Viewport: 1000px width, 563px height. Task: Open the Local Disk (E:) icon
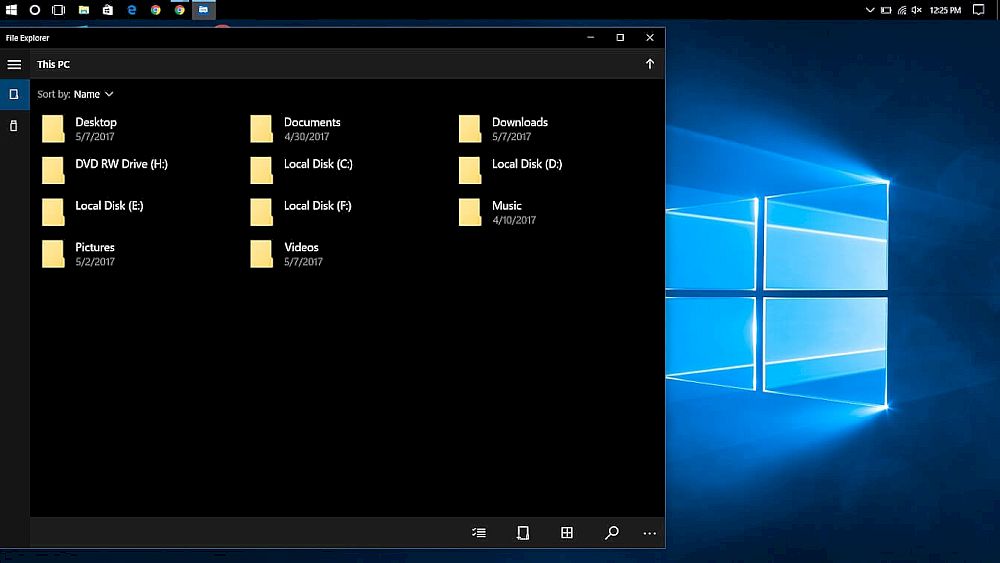[x=53, y=212]
